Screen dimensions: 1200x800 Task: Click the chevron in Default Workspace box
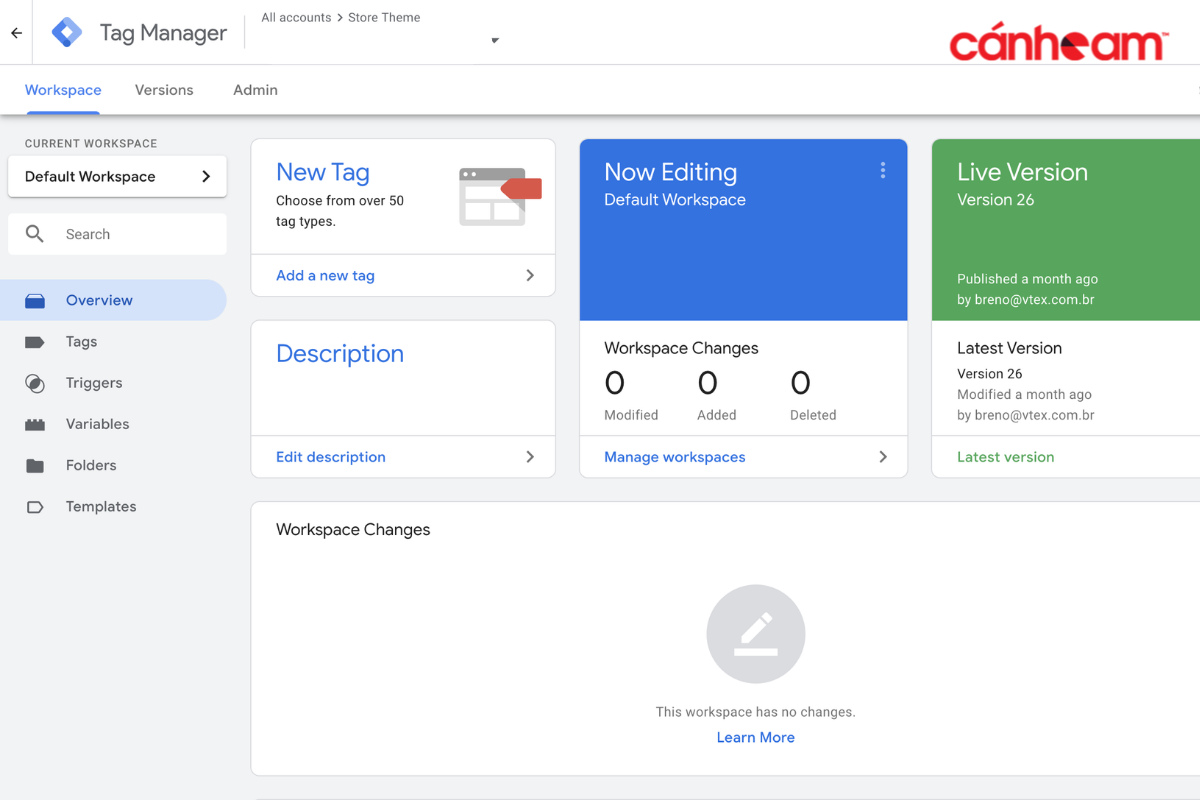click(206, 176)
